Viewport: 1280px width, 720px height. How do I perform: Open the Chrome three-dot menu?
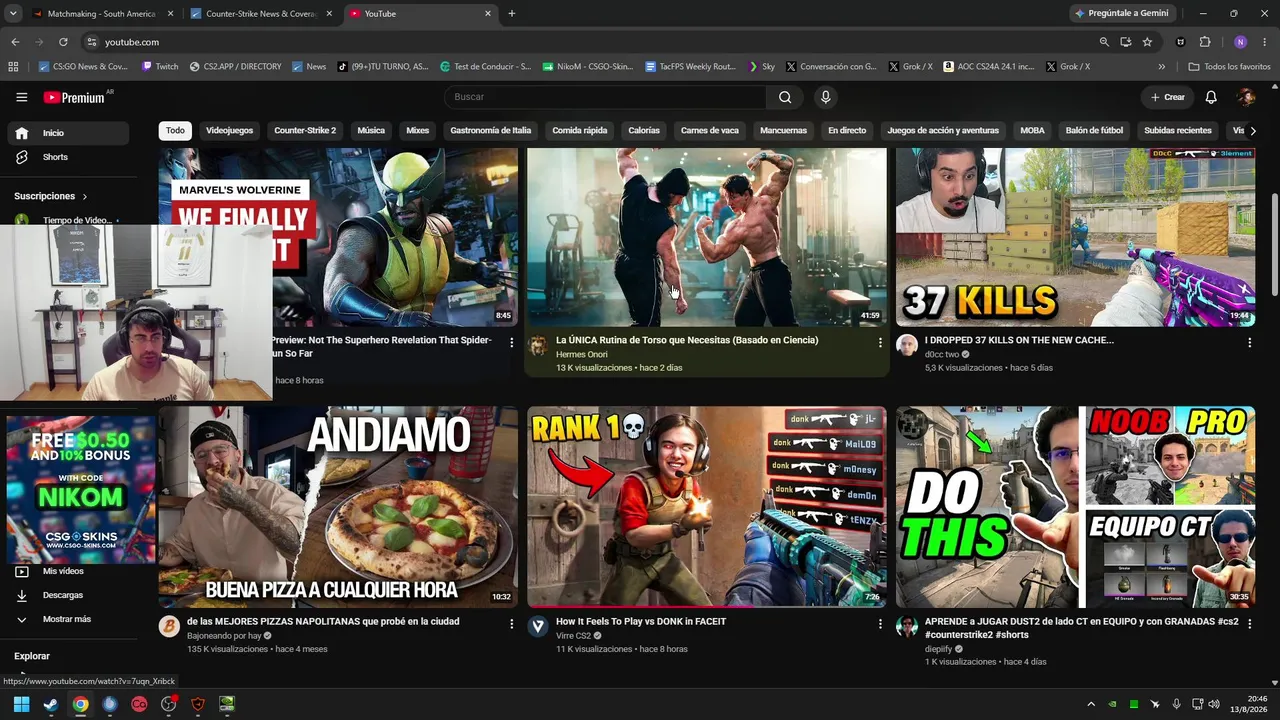click(1265, 42)
